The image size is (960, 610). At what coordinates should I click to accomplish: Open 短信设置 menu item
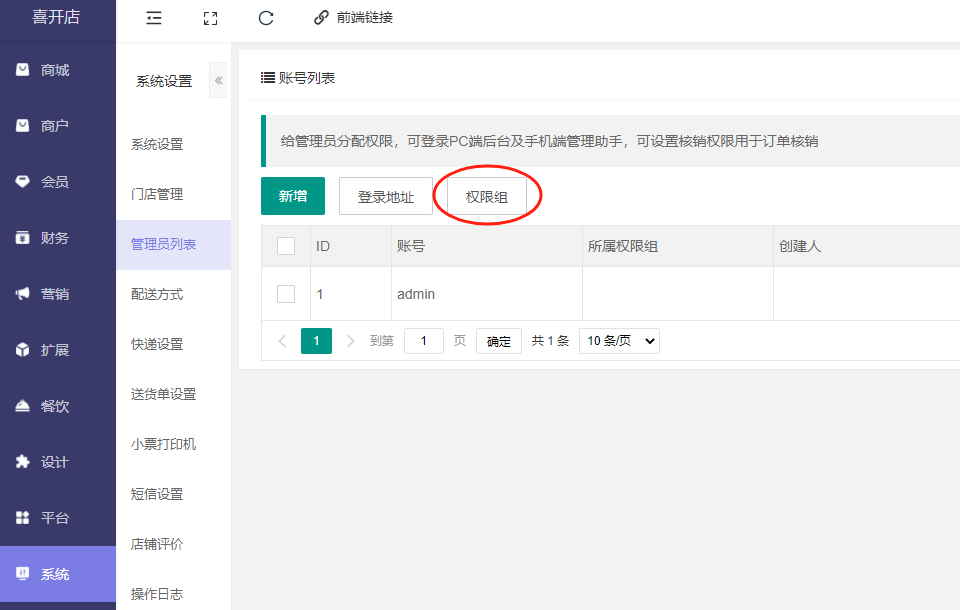tap(157, 494)
